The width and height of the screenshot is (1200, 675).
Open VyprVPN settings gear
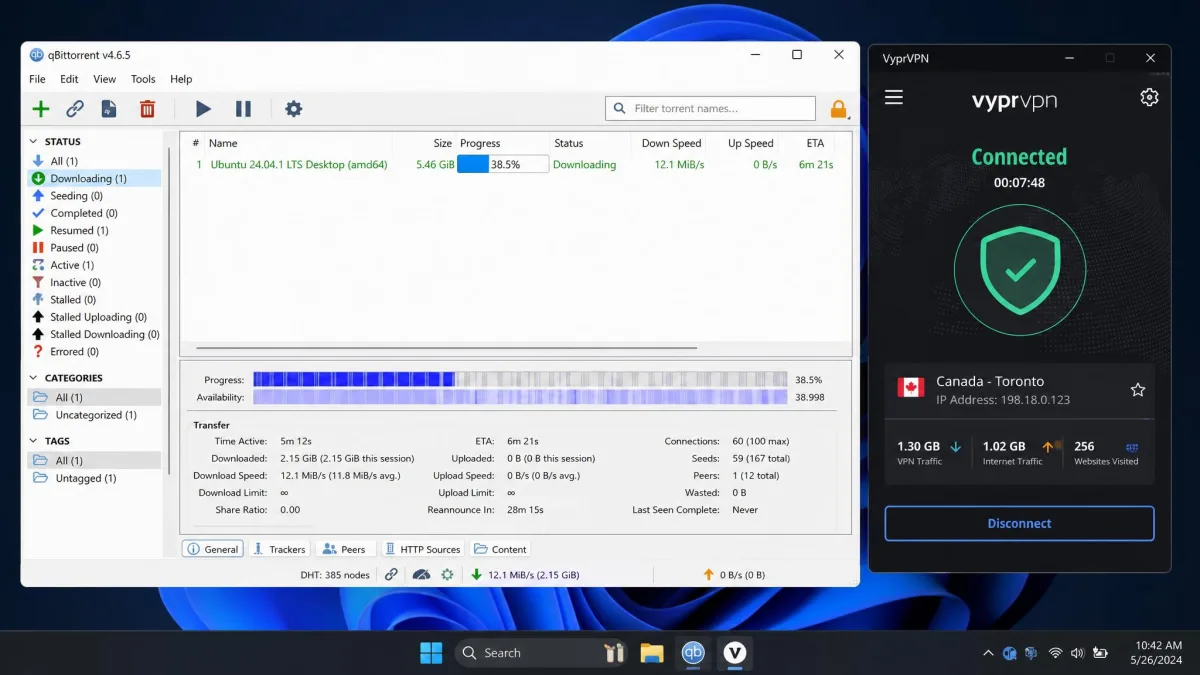1149,97
